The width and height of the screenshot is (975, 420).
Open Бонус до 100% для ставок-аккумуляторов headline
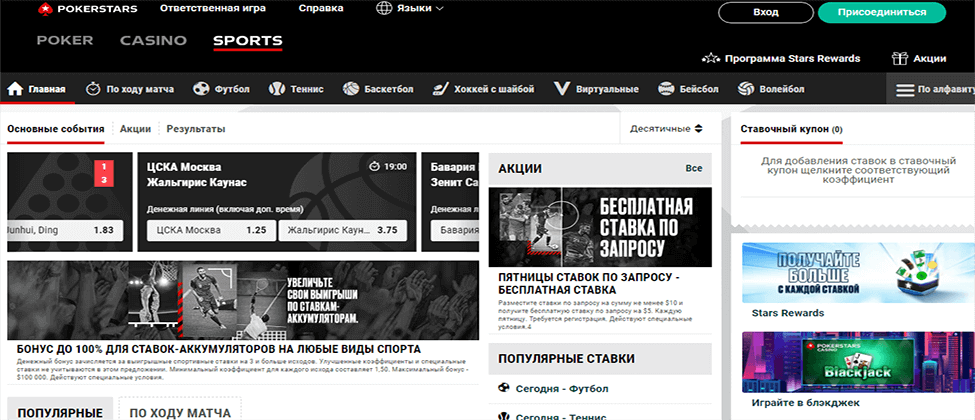[x=219, y=348]
